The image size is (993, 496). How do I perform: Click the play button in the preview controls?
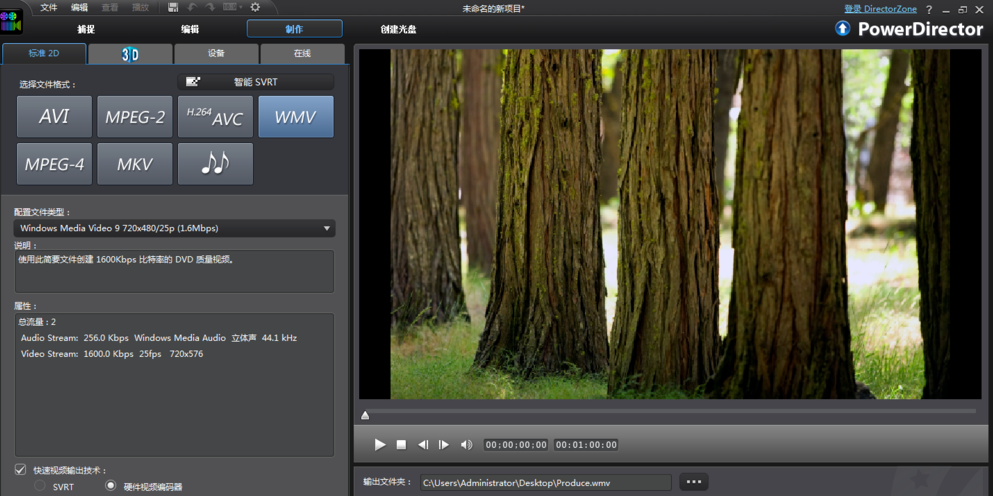coord(380,445)
